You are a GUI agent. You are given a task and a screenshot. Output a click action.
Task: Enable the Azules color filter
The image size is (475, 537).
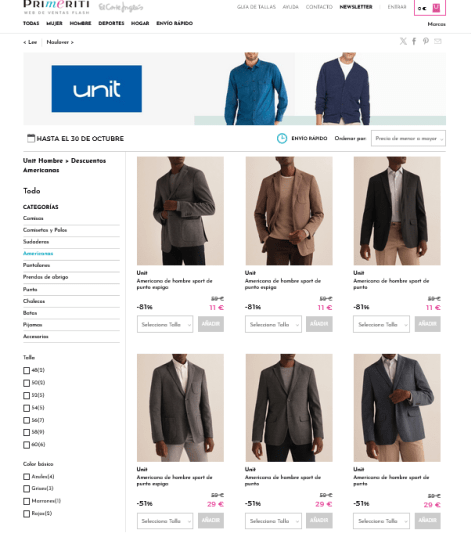(26, 480)
